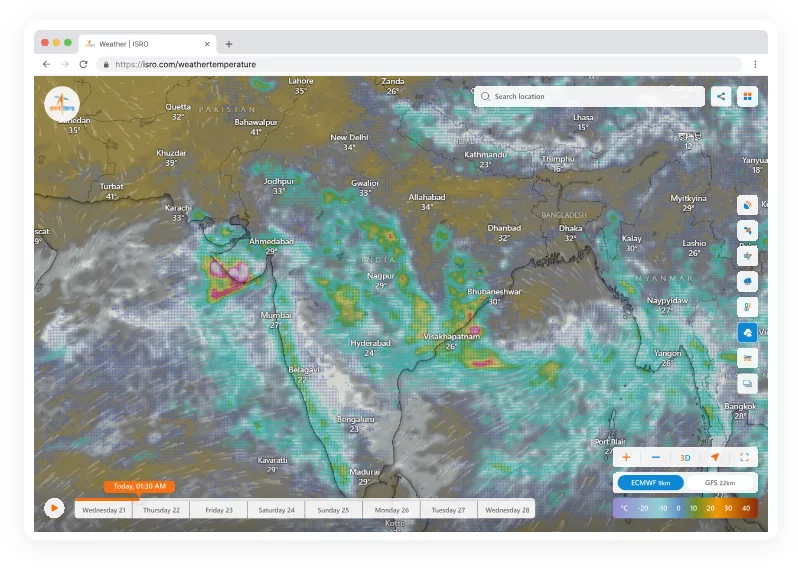This screenshot has width=798, height=568.
Task: Toggle the 3D map view
Action: pos(685,458)
